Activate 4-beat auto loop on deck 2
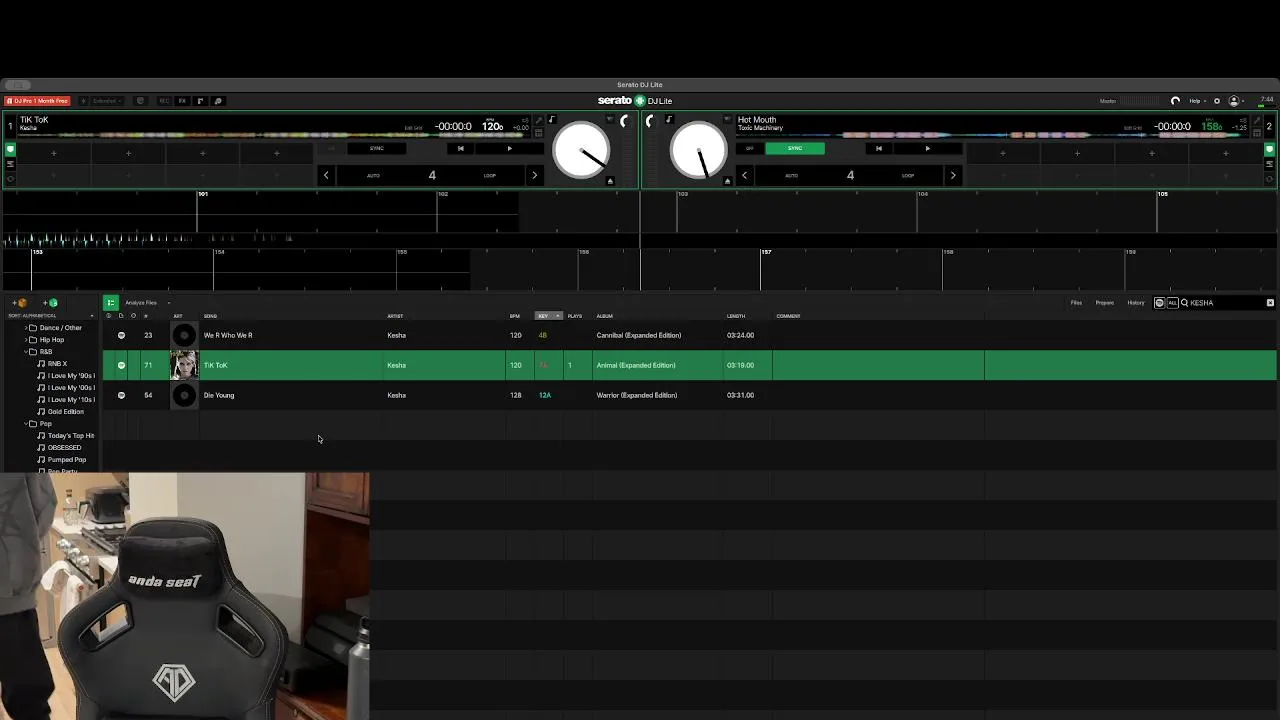1280x720 pixels. coord(850,175)
